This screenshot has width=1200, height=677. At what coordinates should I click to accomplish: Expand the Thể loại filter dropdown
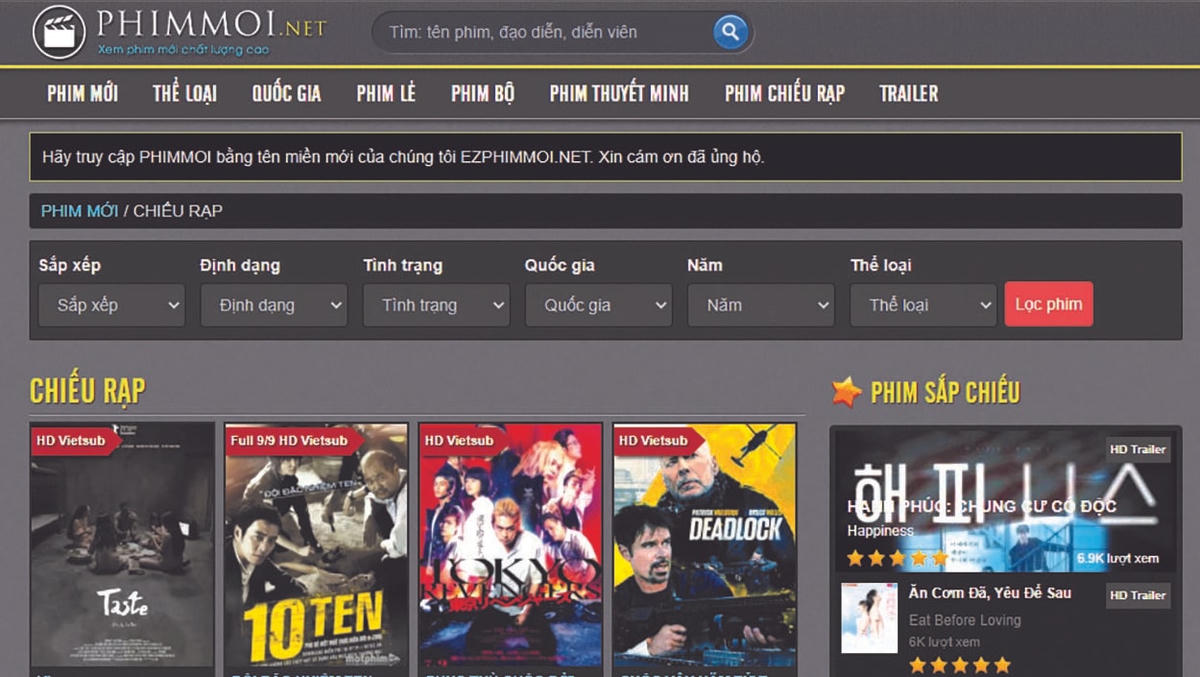(x=923, y=305)
